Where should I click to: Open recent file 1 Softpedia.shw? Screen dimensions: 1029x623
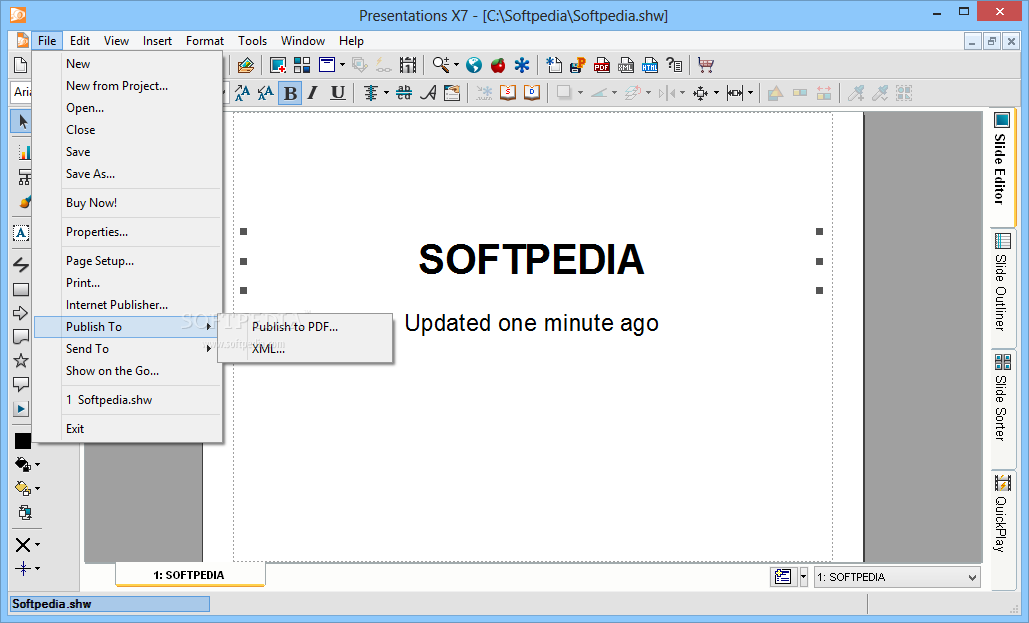tap(109, 400)
